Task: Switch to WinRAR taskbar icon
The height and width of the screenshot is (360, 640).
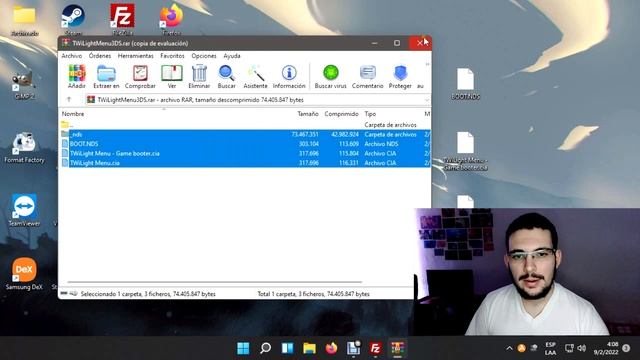Action: click(x=398, y=348)
